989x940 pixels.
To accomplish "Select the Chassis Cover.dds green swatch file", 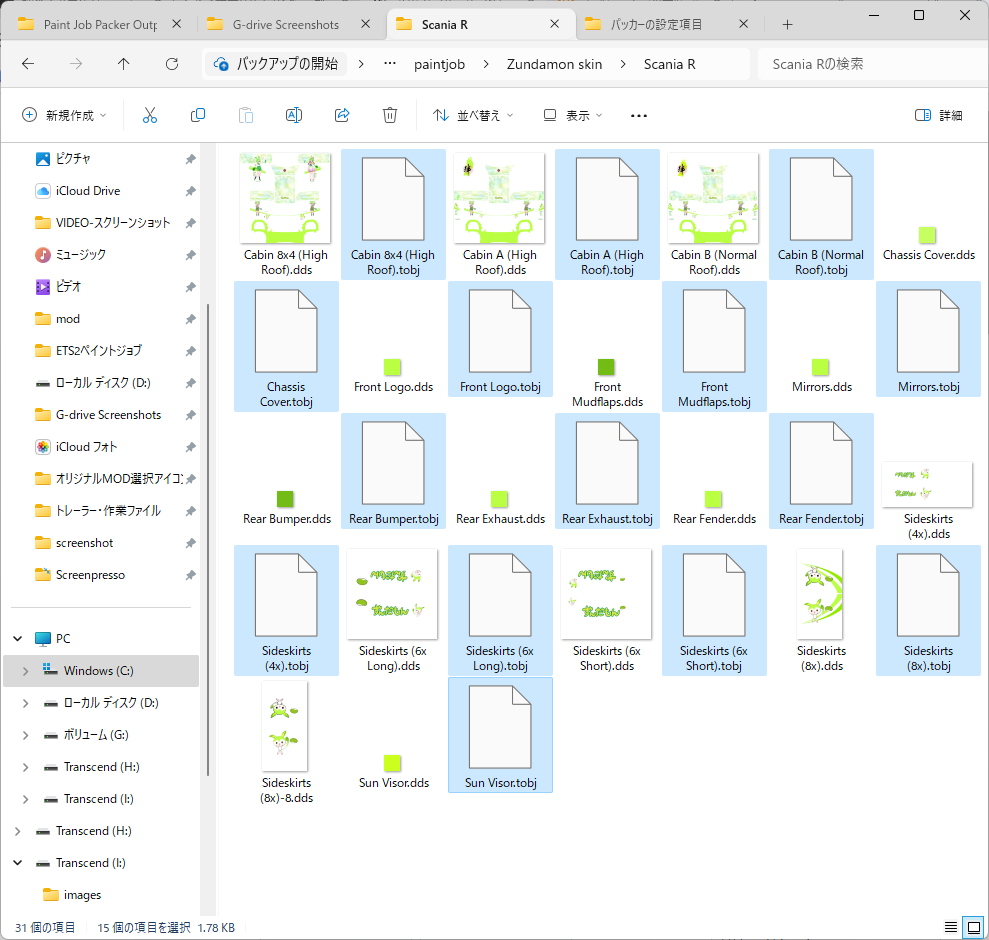I will point(928,236).
